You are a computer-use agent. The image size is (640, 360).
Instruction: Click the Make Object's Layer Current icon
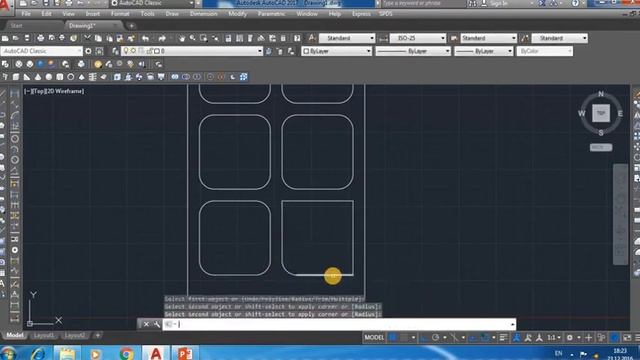pyautogui.click(x=269, y=51)
